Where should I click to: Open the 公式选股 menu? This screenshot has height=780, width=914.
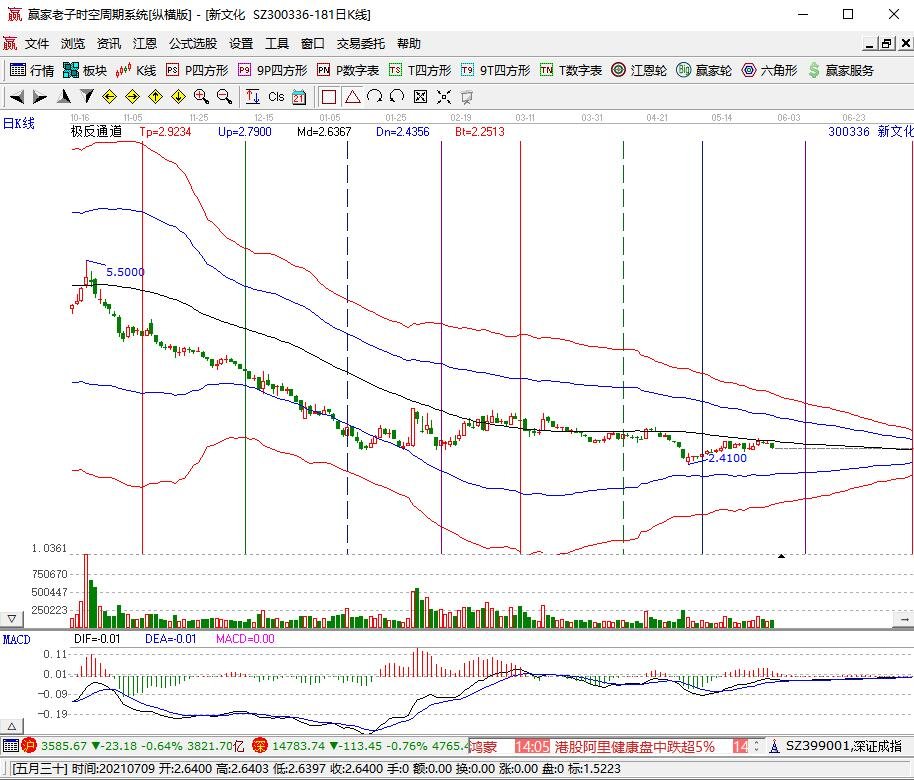click(193, 44)
